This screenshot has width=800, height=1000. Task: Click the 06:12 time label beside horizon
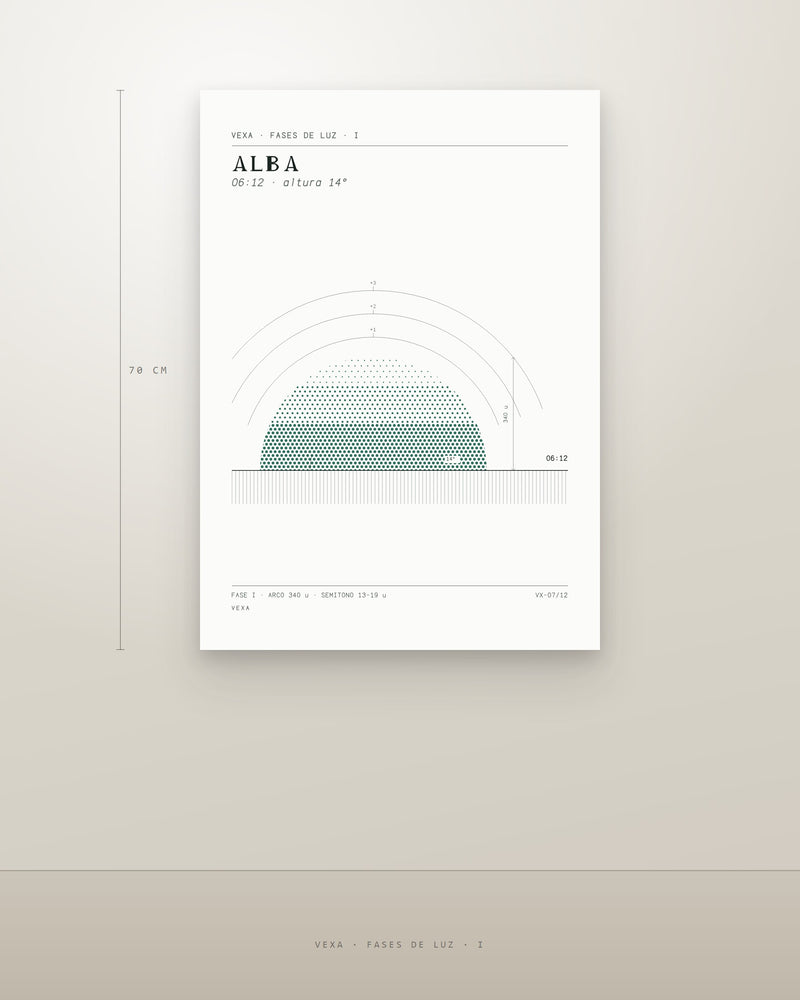pos(556,458)
